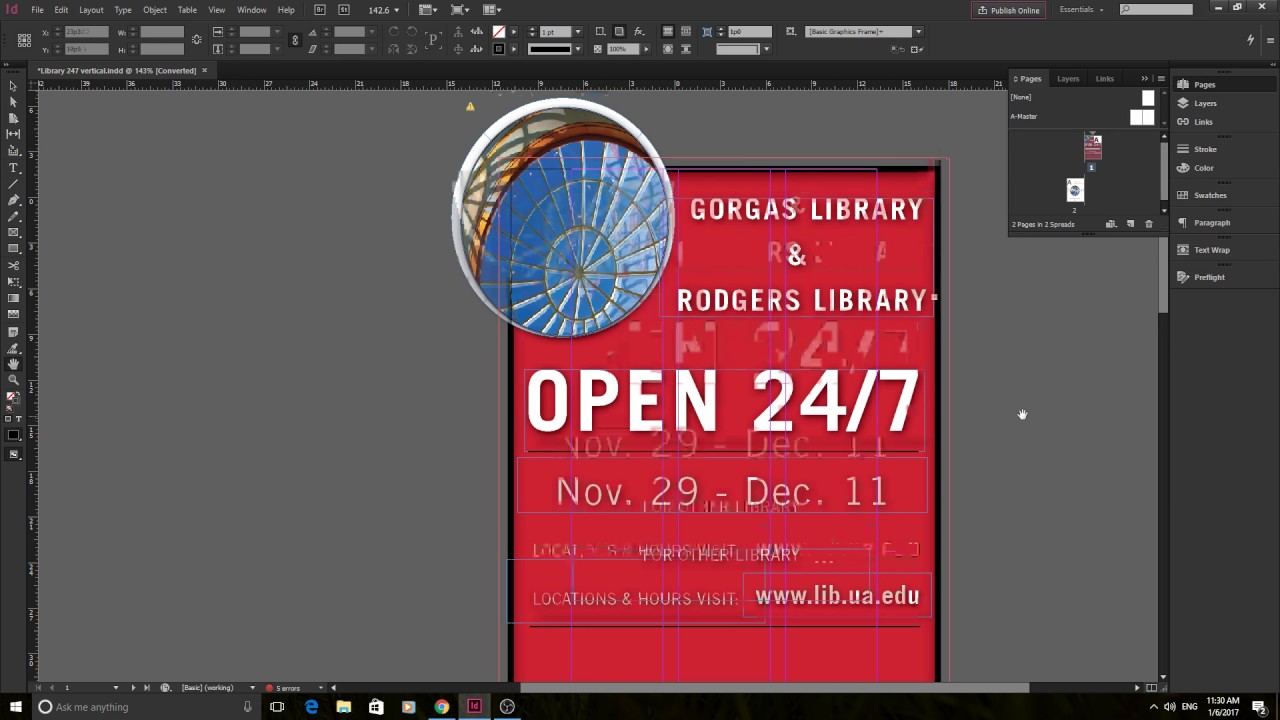The image size is (1280, 720).
Task: Click rotate 90 degrees counter-clockwise icon
Action: 411,31
